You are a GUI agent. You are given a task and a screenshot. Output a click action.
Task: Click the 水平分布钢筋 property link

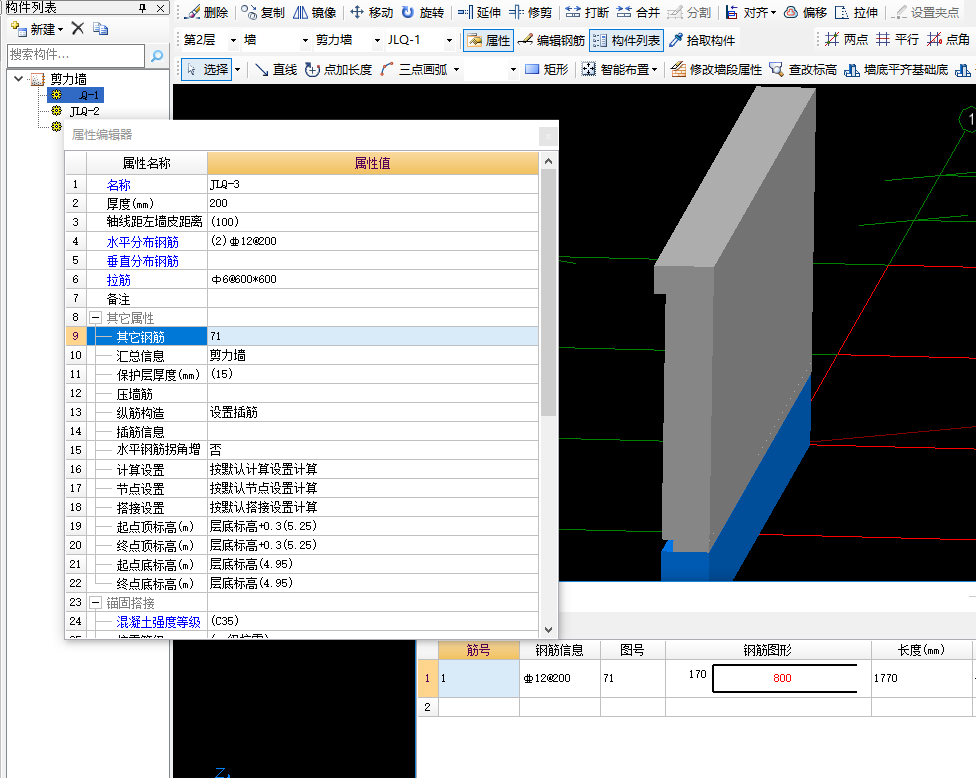143,241
